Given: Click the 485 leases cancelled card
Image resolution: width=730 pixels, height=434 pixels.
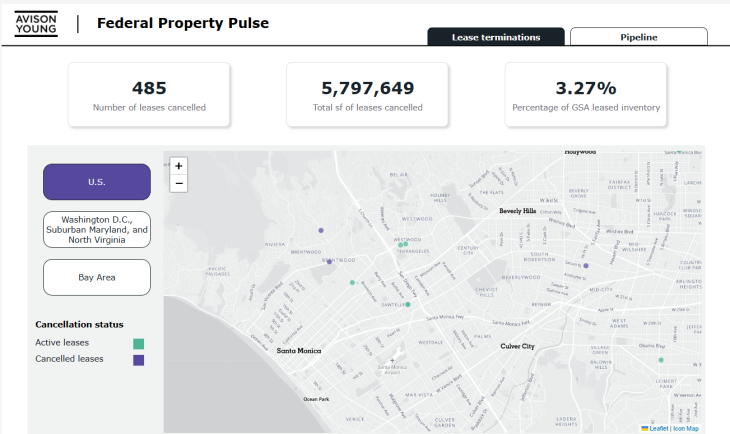Looking at the screenshot, I should click(x=149, y=95).
